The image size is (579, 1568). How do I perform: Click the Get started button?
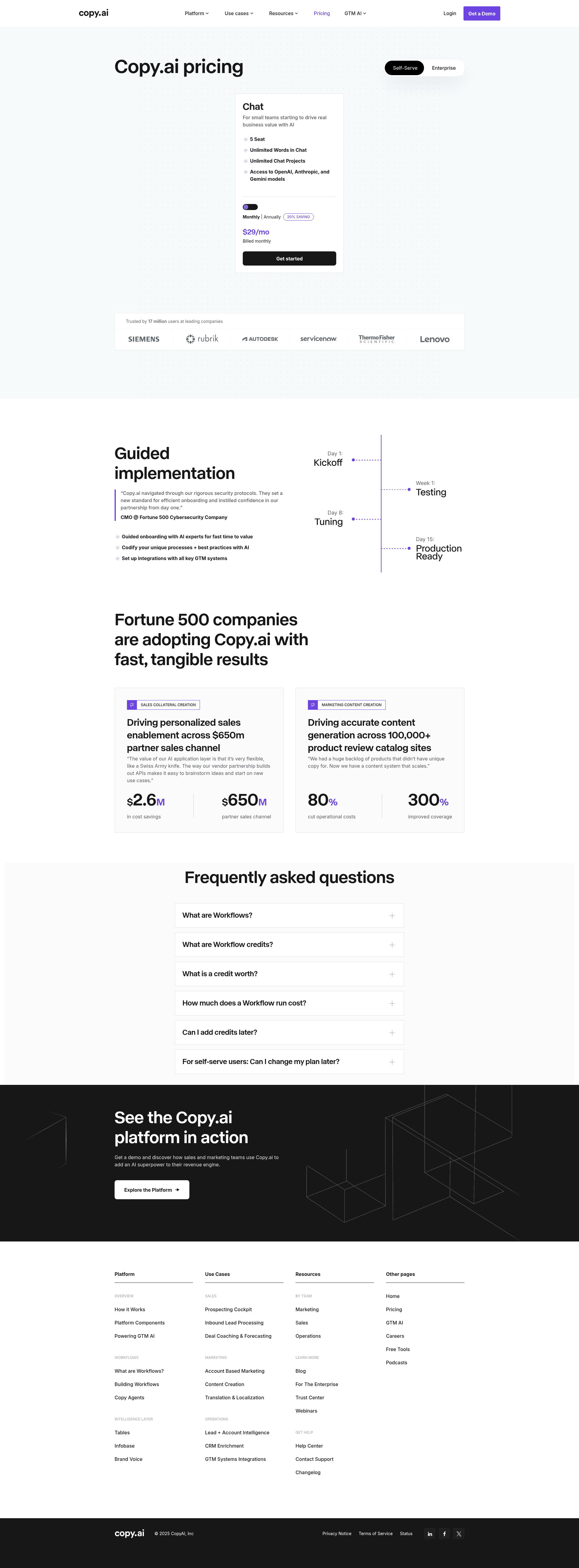pyautogui.click(x=289, y=259)
